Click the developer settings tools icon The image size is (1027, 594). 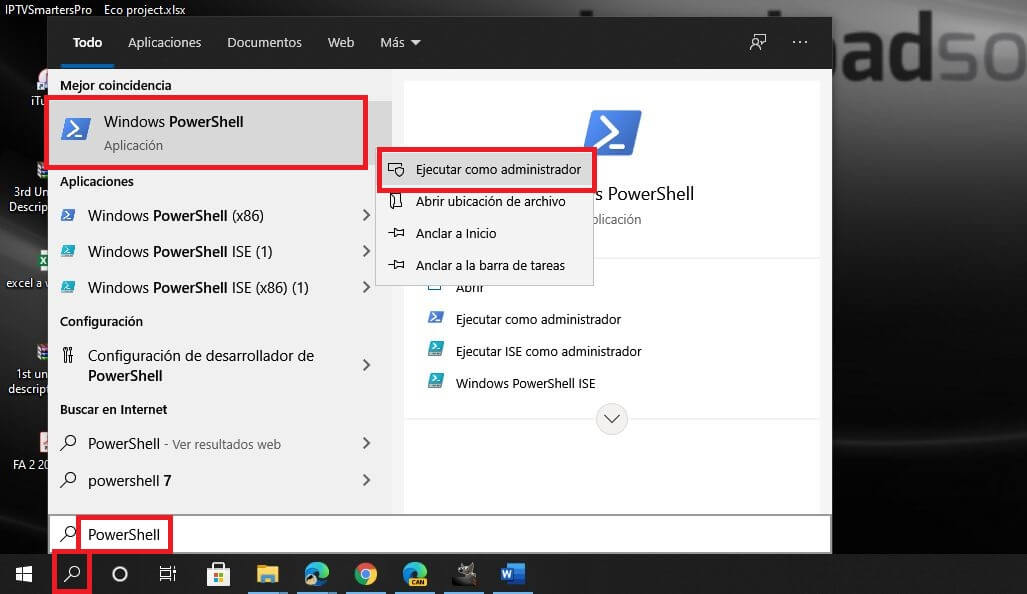67,356
